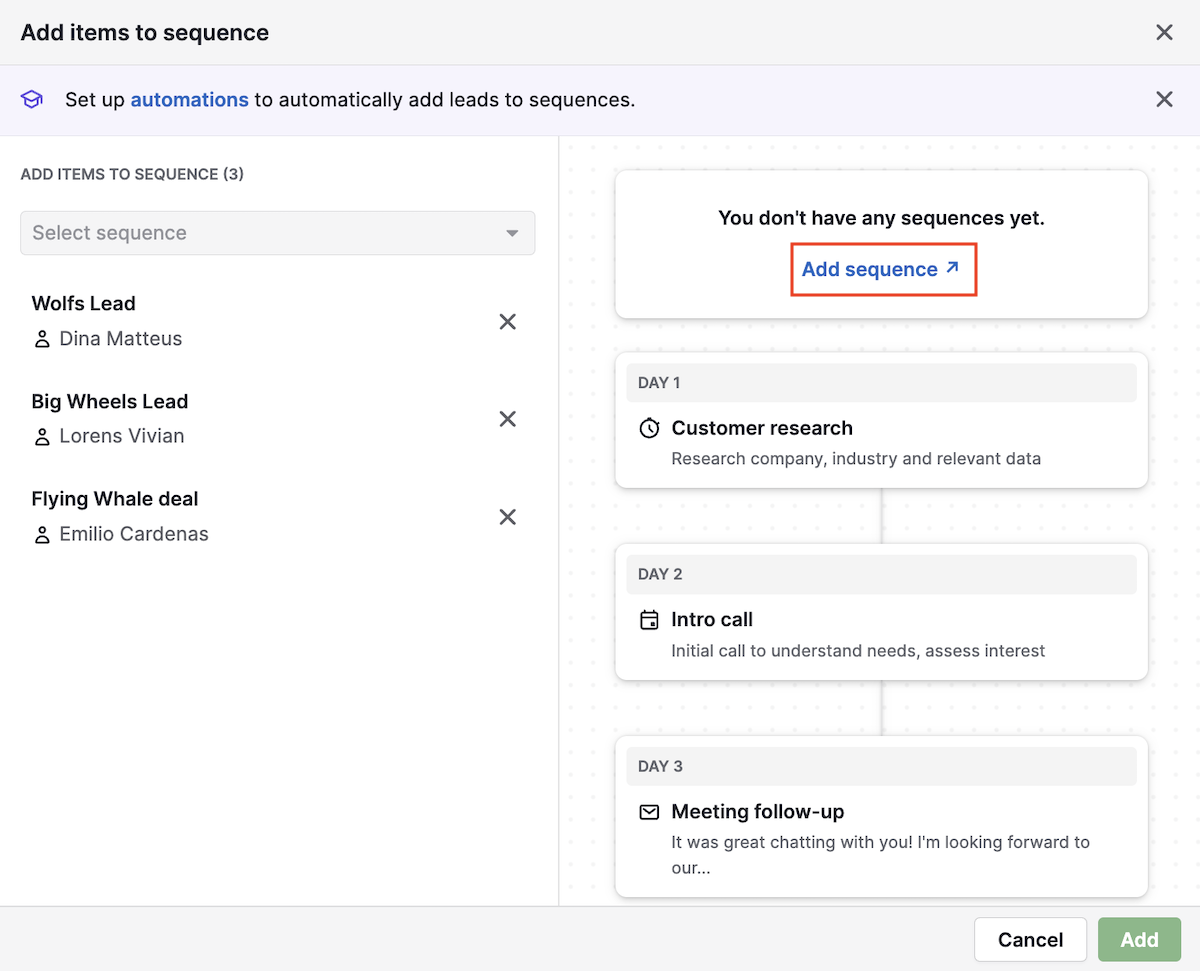This screenshot has height=971, width=1200.
Task: Click the person icon beside Dina Matteus
Action: click(41, 338)
